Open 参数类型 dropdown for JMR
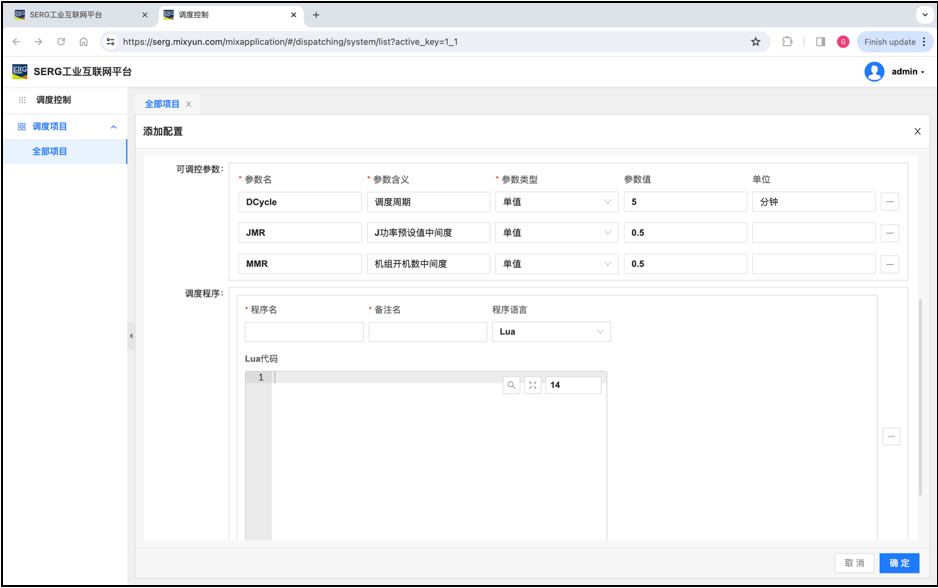 pyautogui.click(x=556, y=233)
